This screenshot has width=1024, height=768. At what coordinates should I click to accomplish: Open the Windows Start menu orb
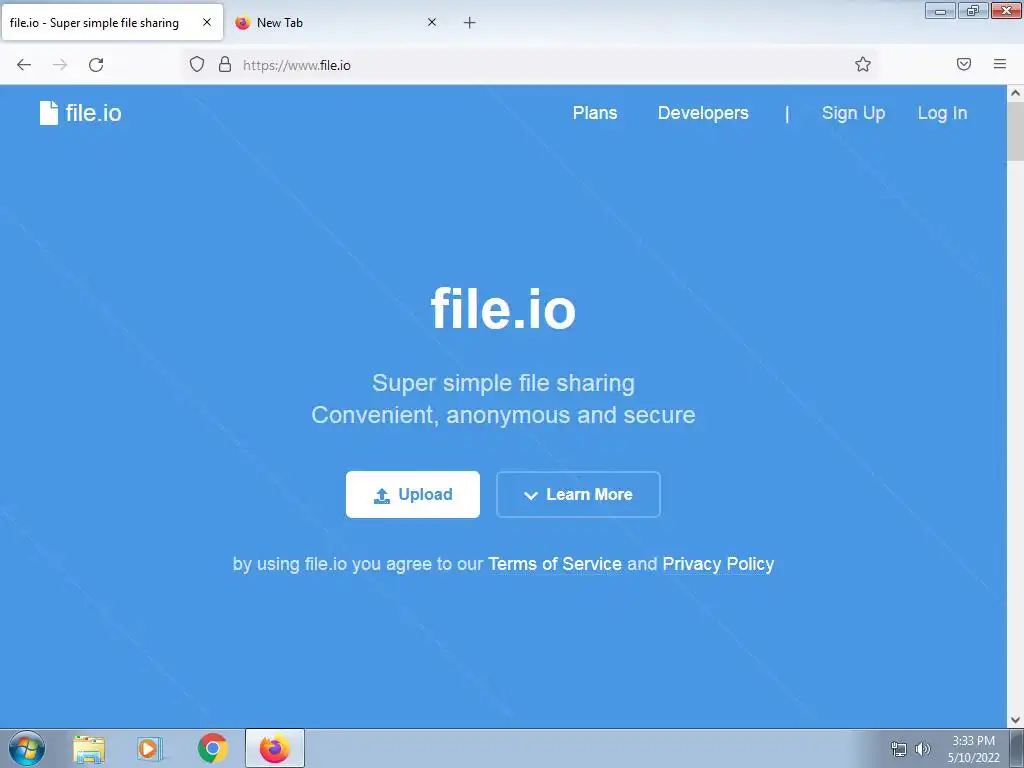27,748
